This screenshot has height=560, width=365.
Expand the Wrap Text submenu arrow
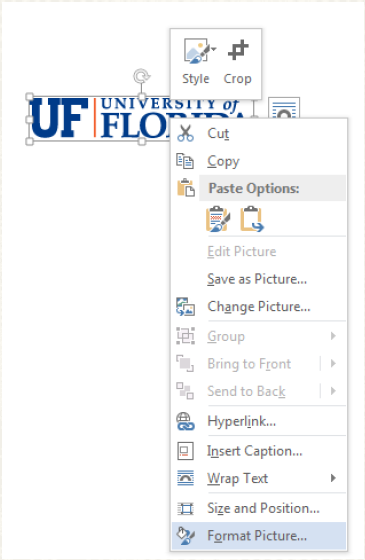pyautogui.click(x=333, y=478)
